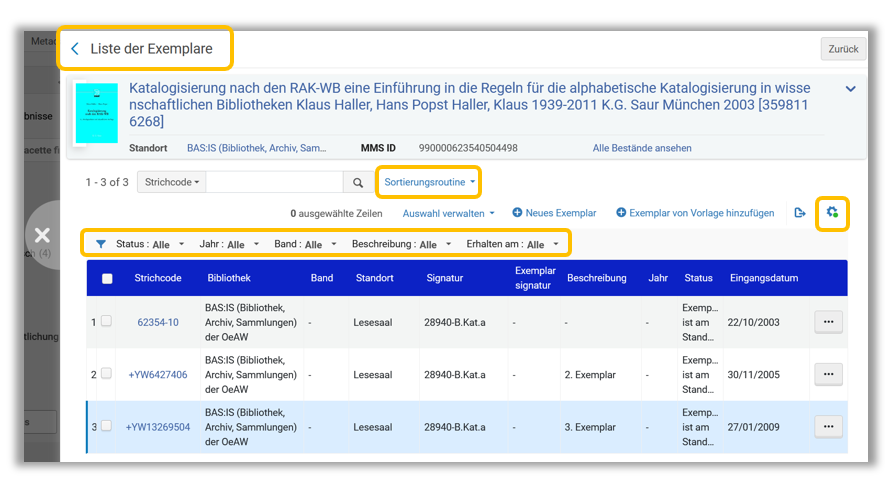Toggle select-all checkbox in table header
The height and width of the screenshot is (485, 894).
point(107,279)
